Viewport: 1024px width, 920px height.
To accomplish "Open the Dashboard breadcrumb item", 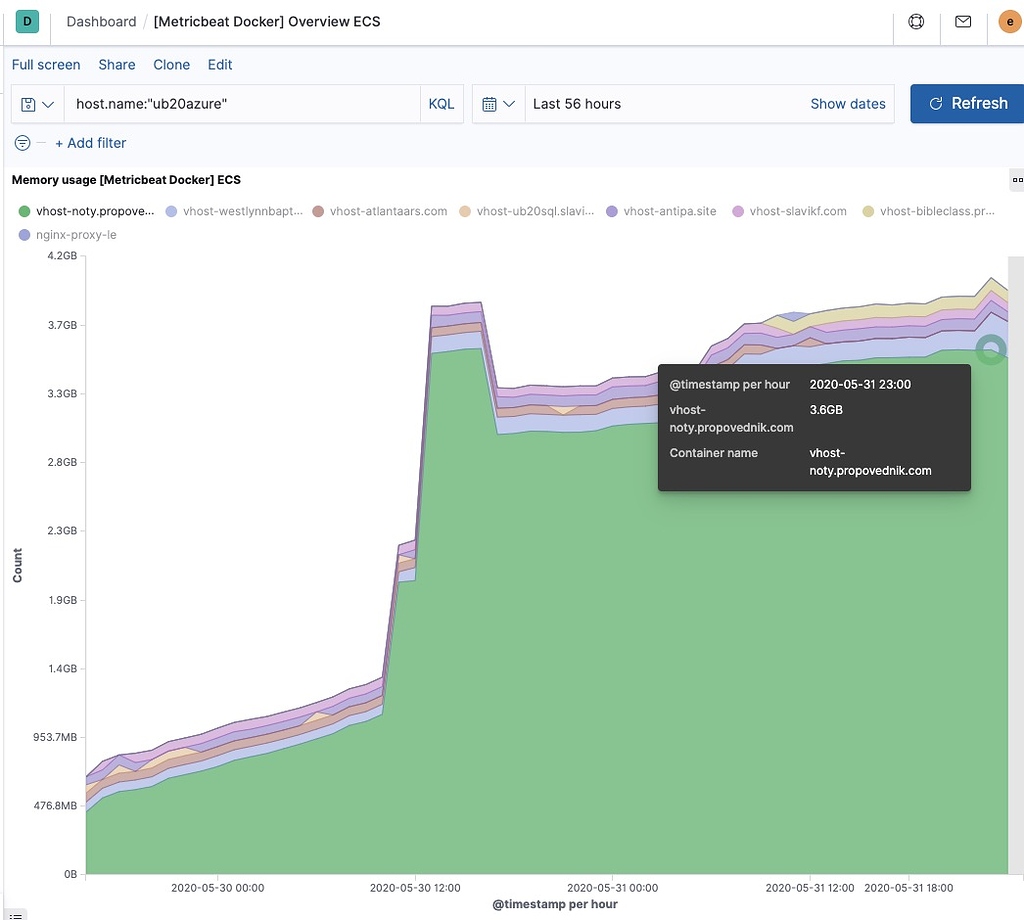I will click(x=100, y=20).
